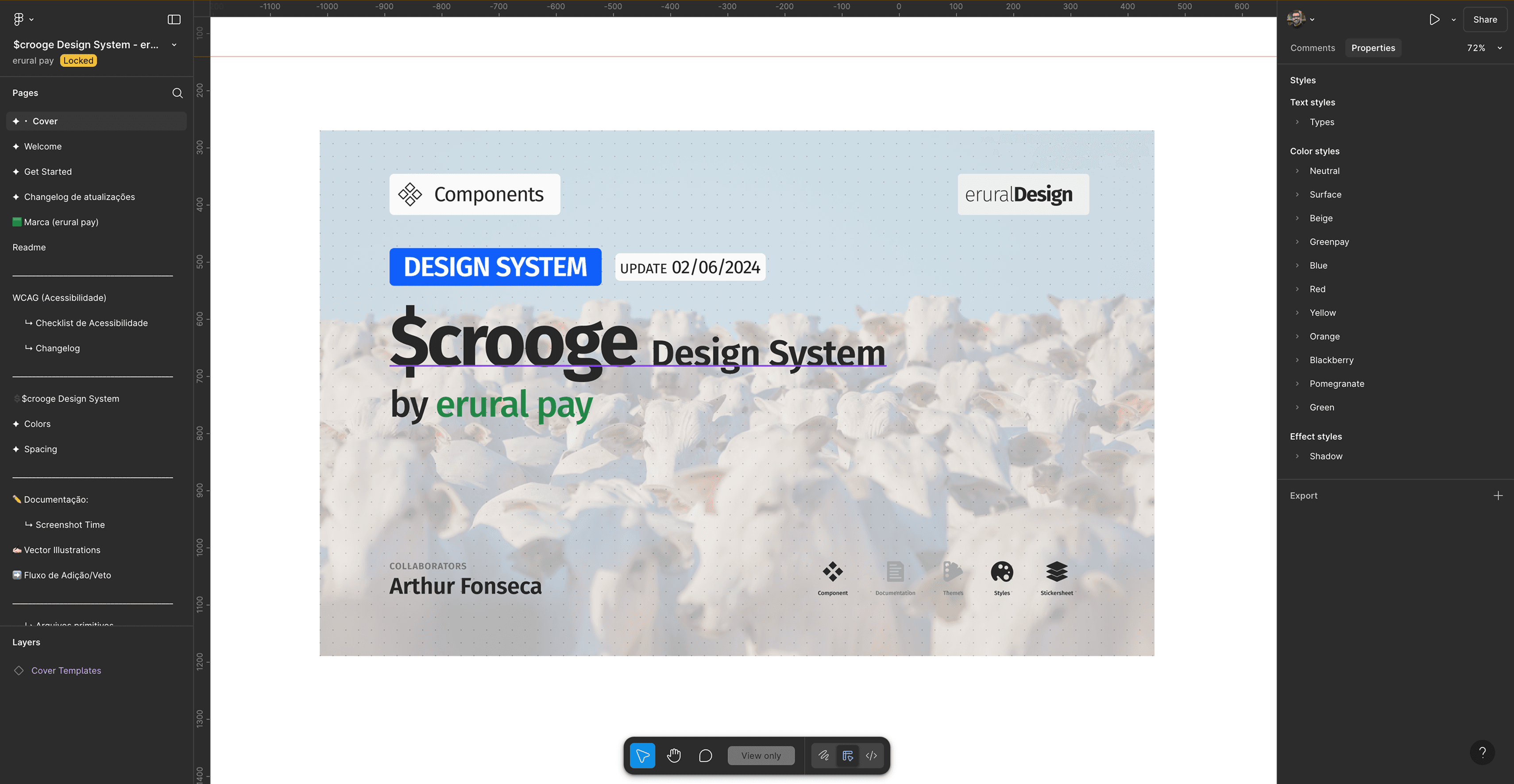Viewport: 1514px width, 784px height.
Task: Toggle the left sidebar panel icon
Action: 174,19
